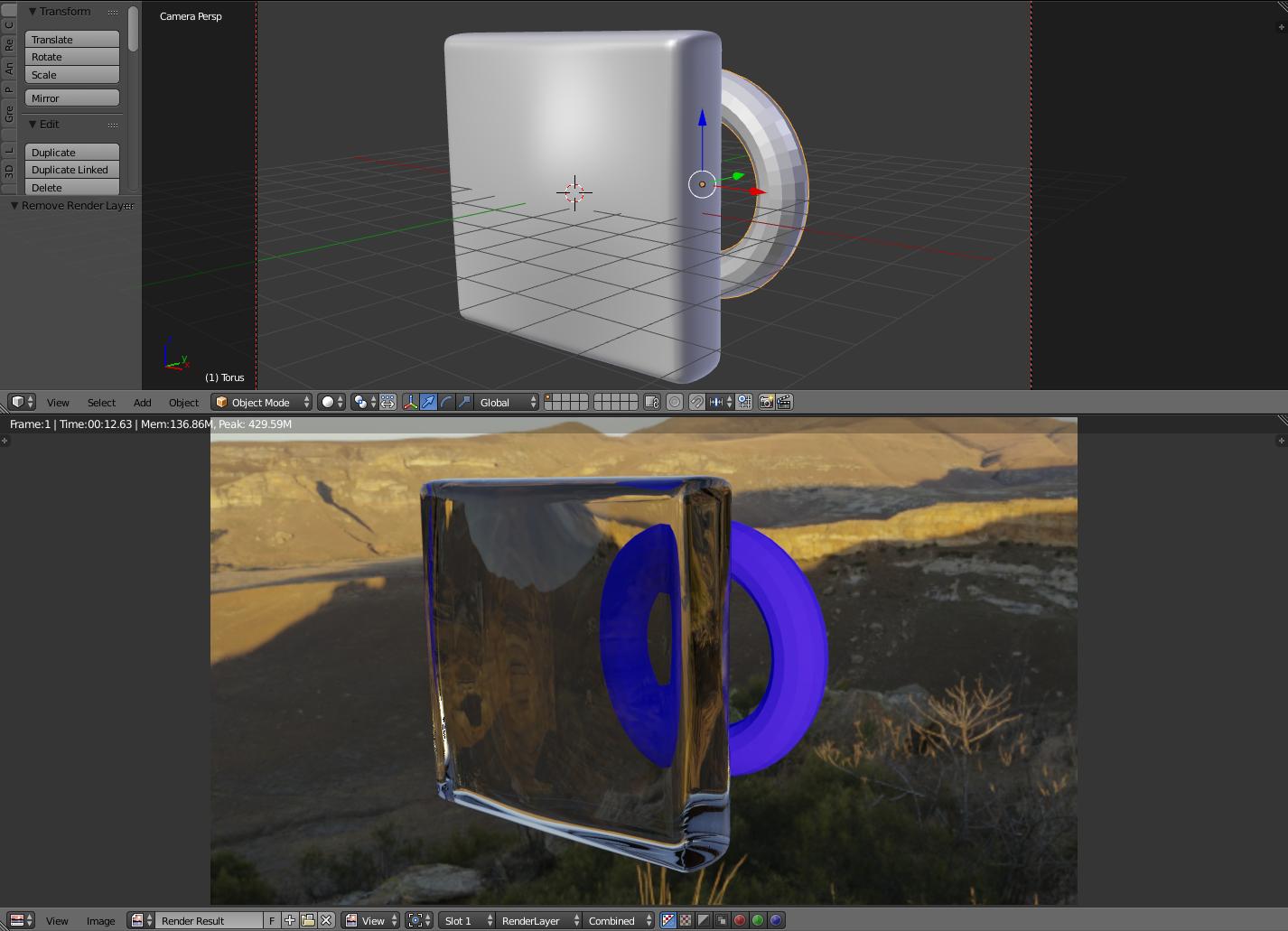Unlink the Render Result datablock with X icon
The image size is (1288, 931).
pyautogui.click(x=325, y=920)
